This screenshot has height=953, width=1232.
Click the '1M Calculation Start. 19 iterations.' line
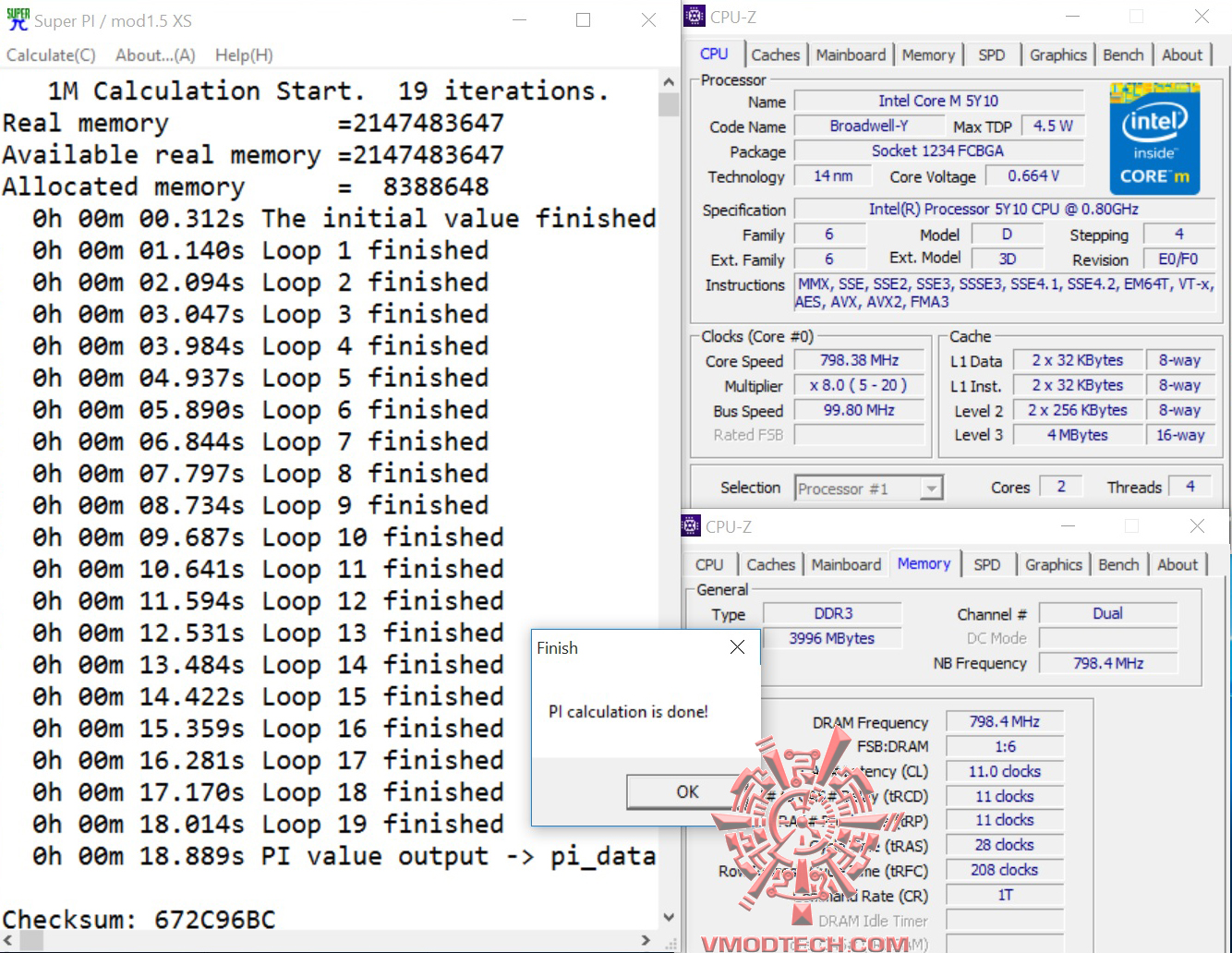tap(328, 91)
